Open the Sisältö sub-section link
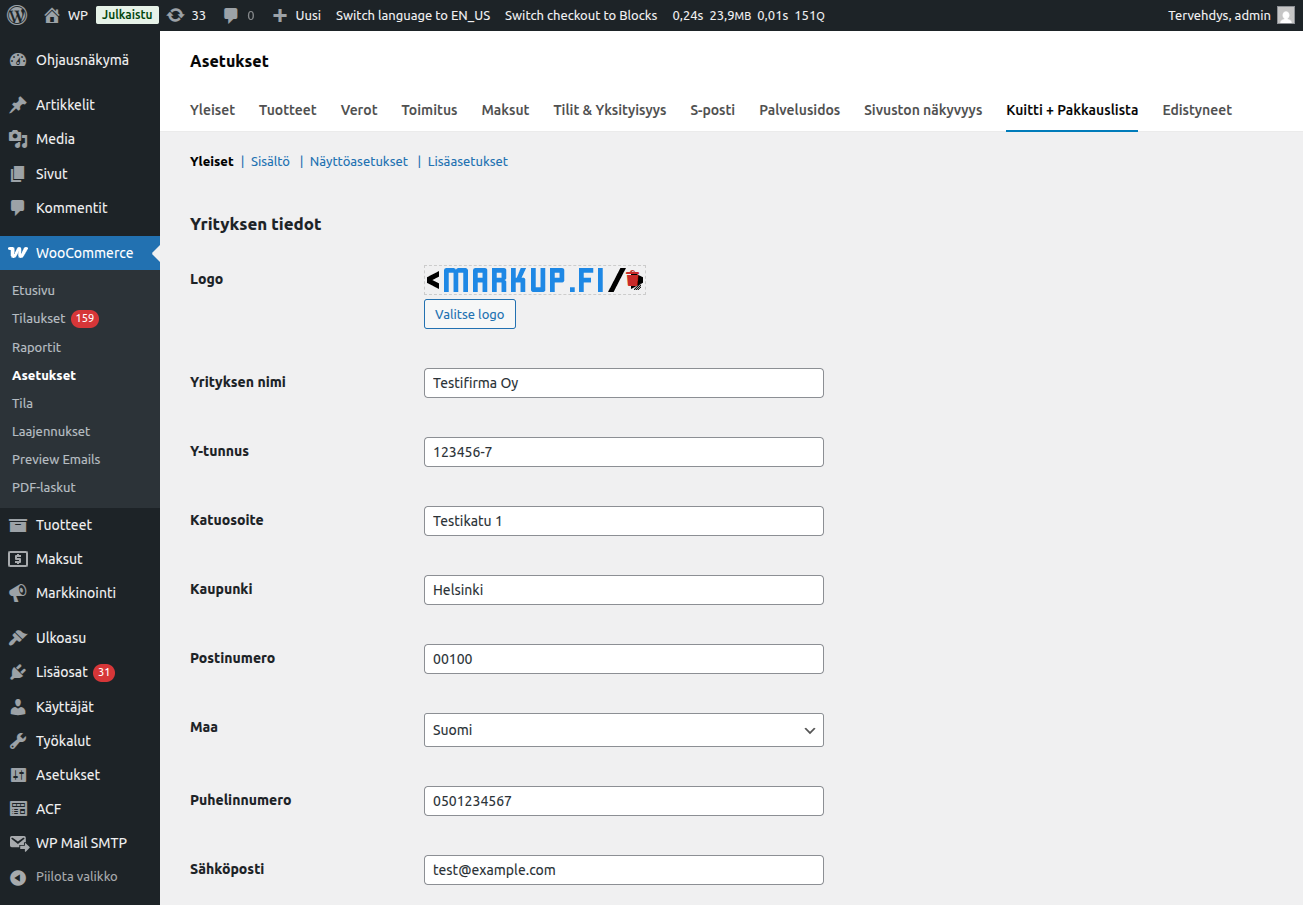This screenshot has height=905, width=1303. (x=270, y=161)
